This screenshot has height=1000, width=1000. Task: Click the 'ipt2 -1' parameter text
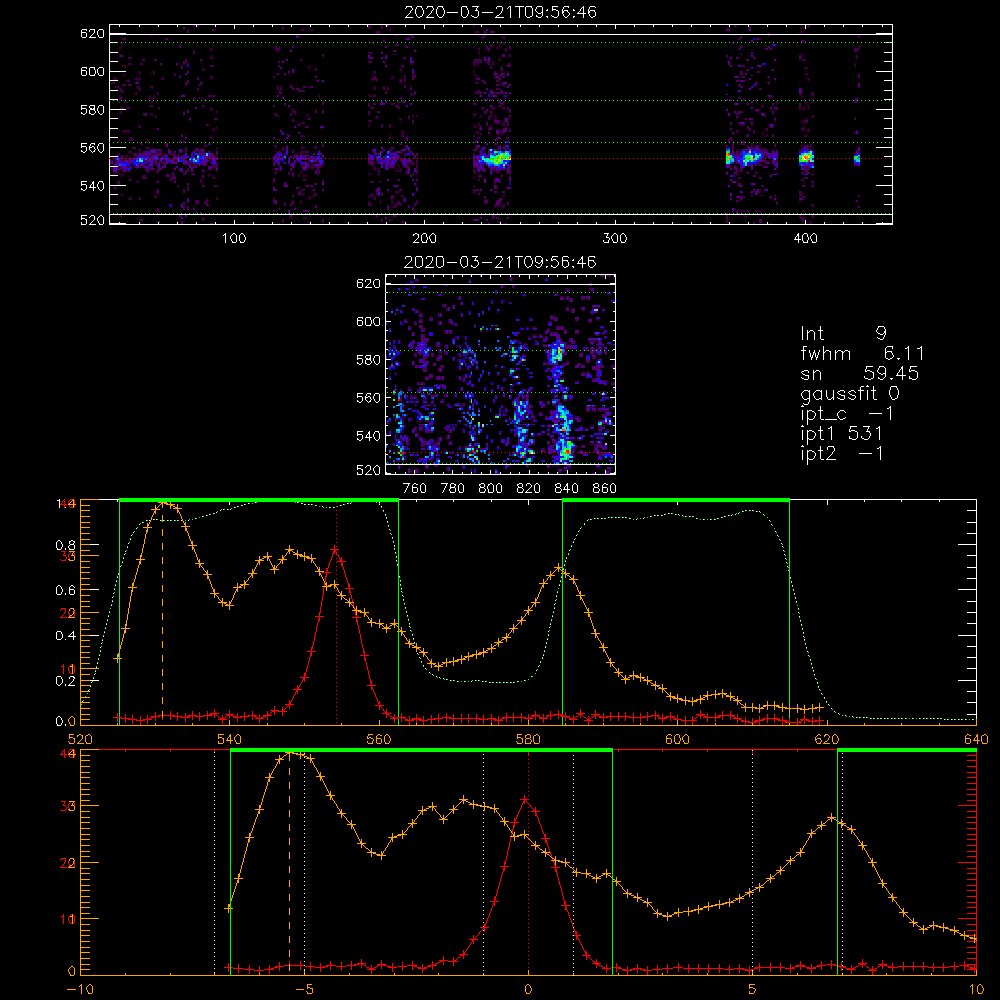[x=842, y=453]
